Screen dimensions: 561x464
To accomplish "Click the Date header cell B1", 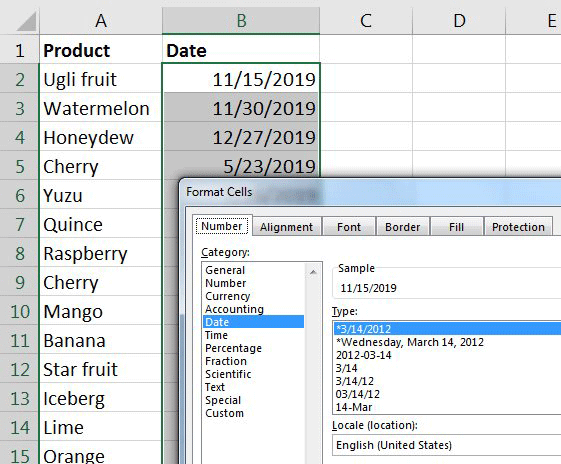I will [241, 50].
